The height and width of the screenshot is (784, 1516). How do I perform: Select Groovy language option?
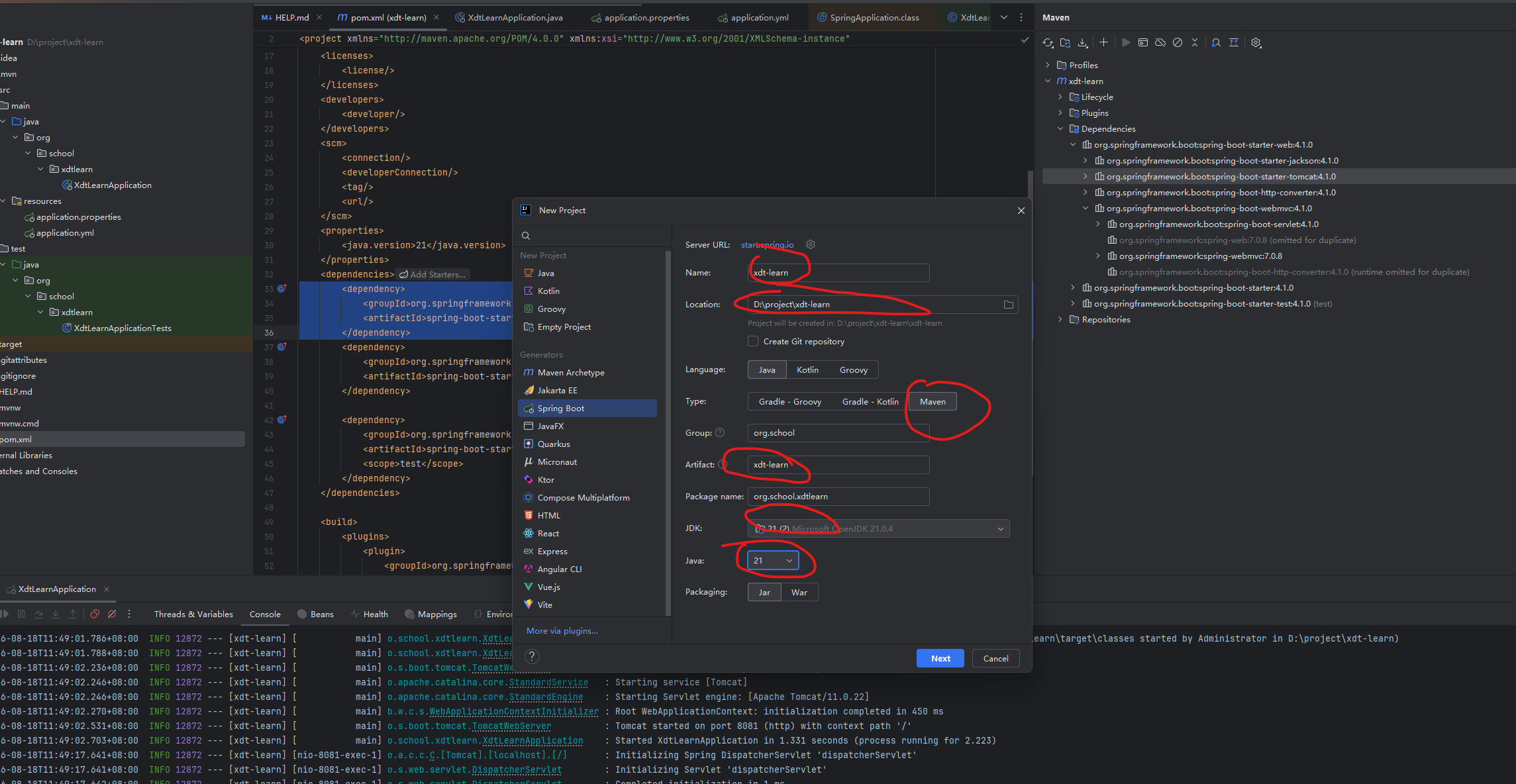[x=853, y=369]
